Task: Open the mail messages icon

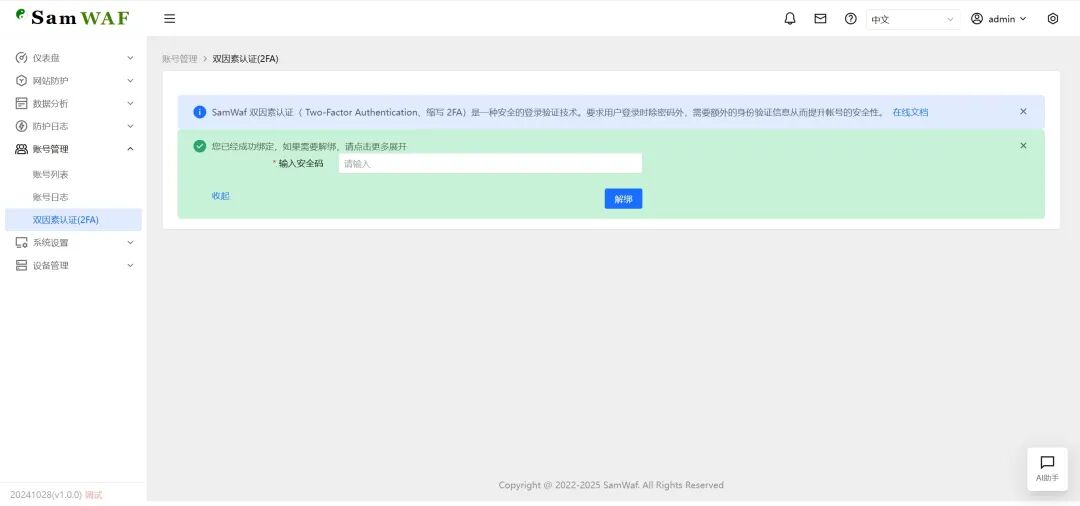Action: pyautogui.click(x=820, y=19)
